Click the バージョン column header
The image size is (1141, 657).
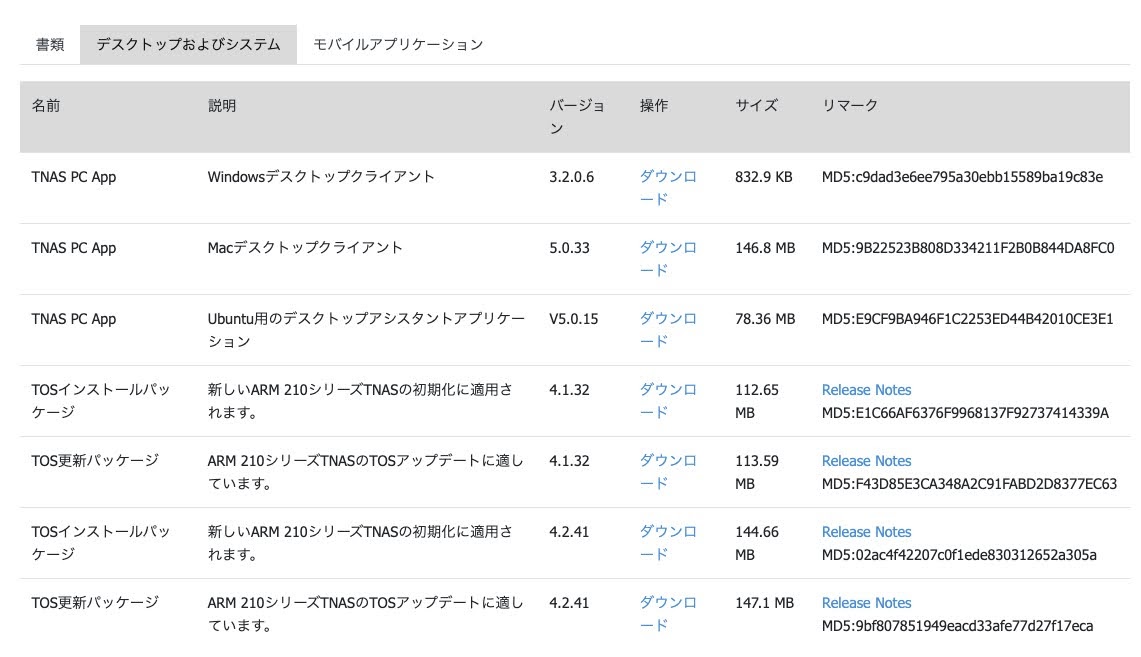tap(576, 116)
